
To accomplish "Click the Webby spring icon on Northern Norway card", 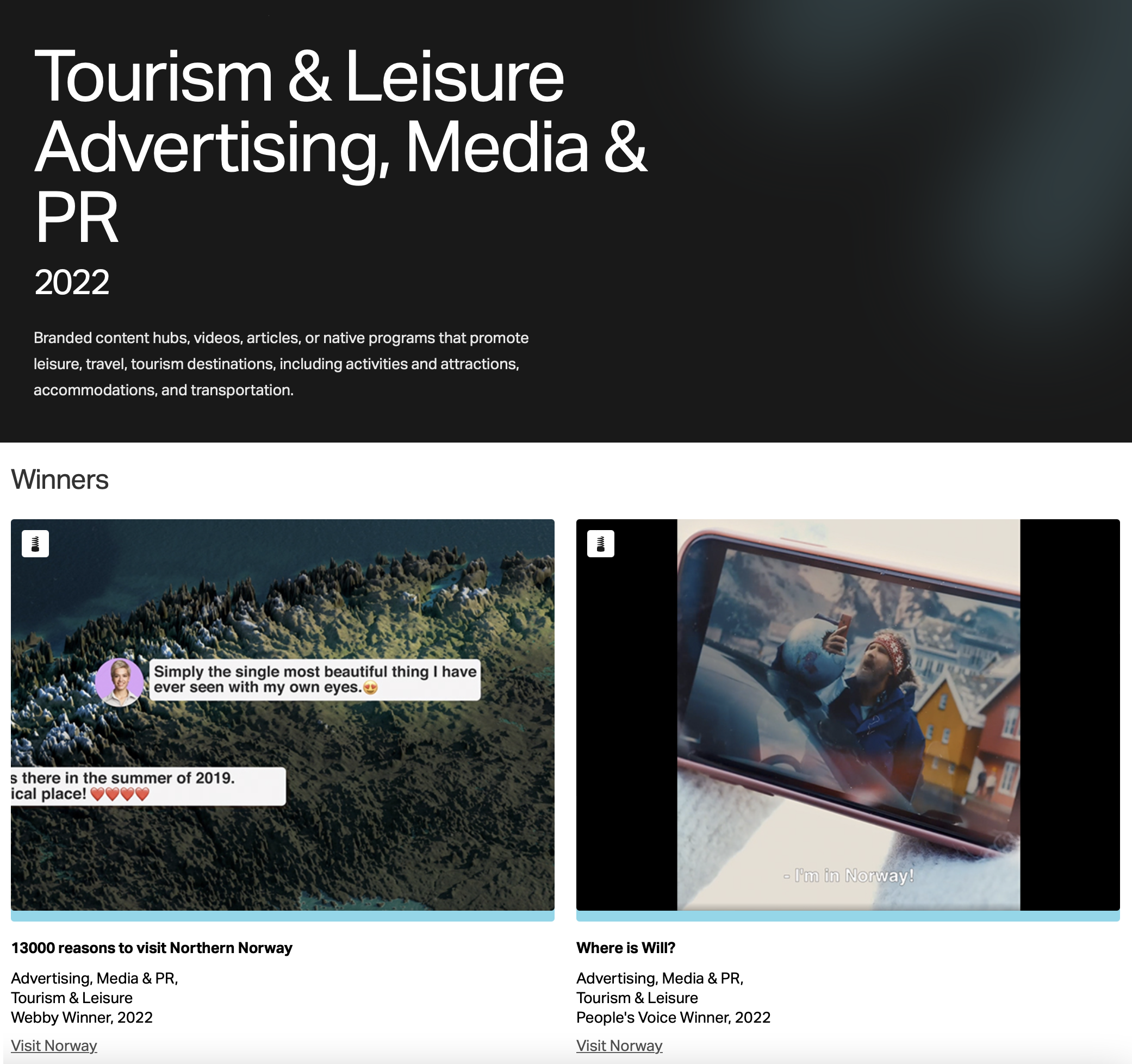I will pyautogui.click(x=35, y=544).
